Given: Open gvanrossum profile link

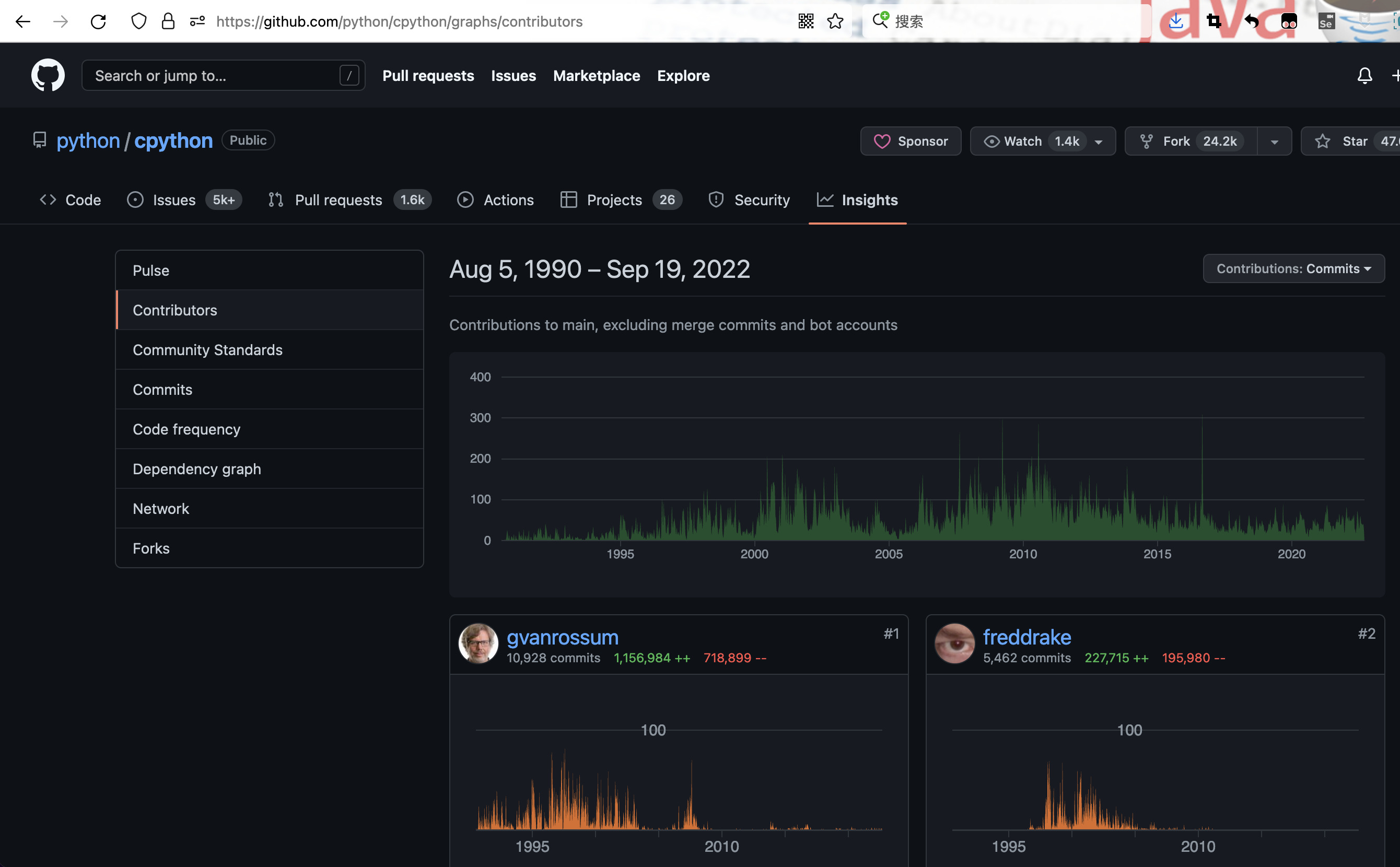Looking at the screenshot, I should (x=563, y=637).
